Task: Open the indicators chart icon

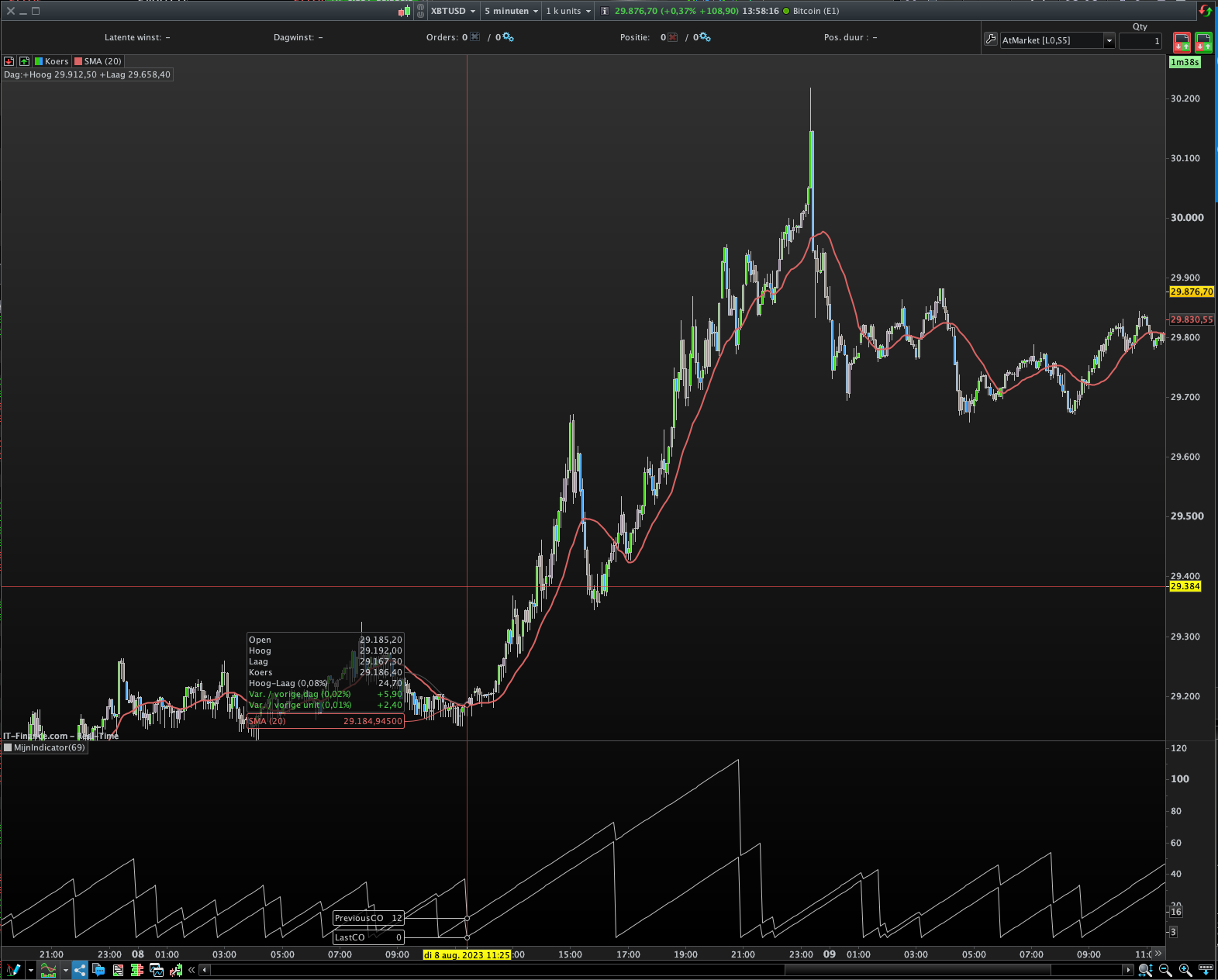Action: coord(48,970)
